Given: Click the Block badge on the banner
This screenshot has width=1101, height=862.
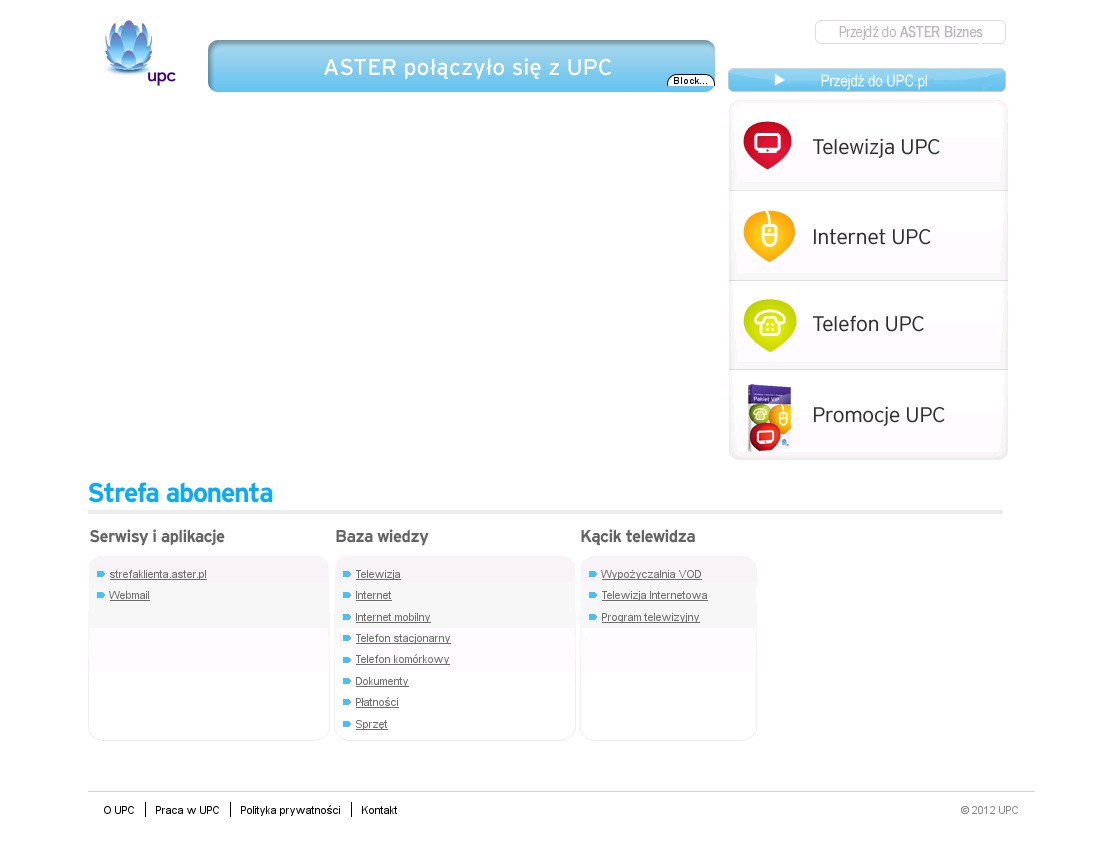Looking at the screenshot, I should 690,81.
